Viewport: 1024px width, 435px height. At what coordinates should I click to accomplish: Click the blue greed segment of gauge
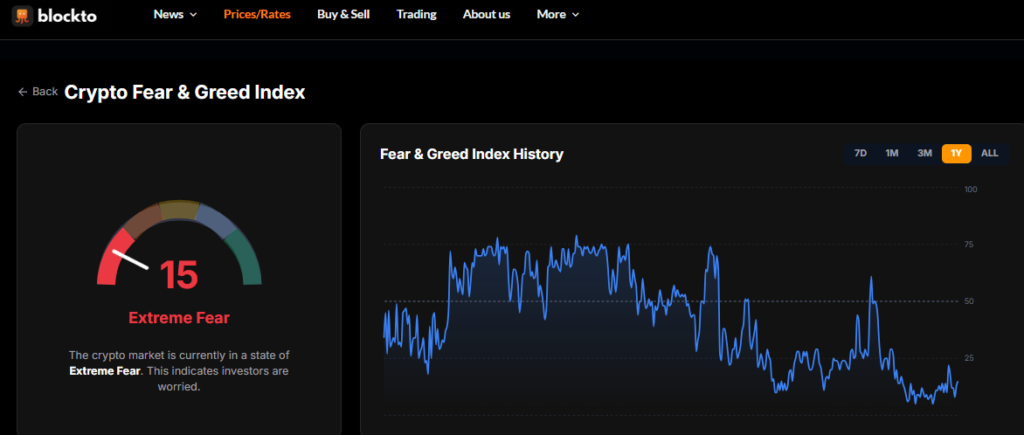[214, 217]
